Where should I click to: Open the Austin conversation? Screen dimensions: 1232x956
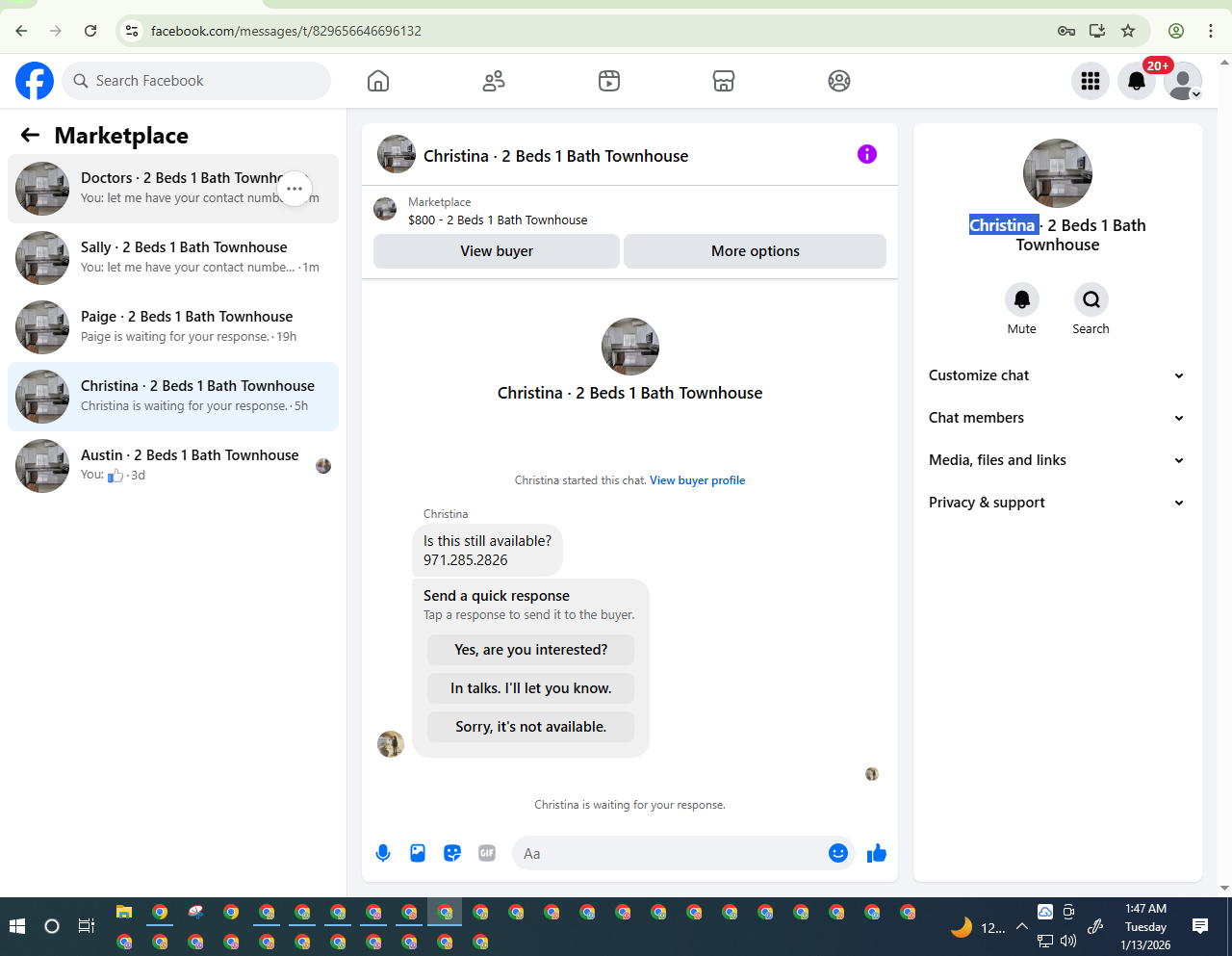point(173,466)
